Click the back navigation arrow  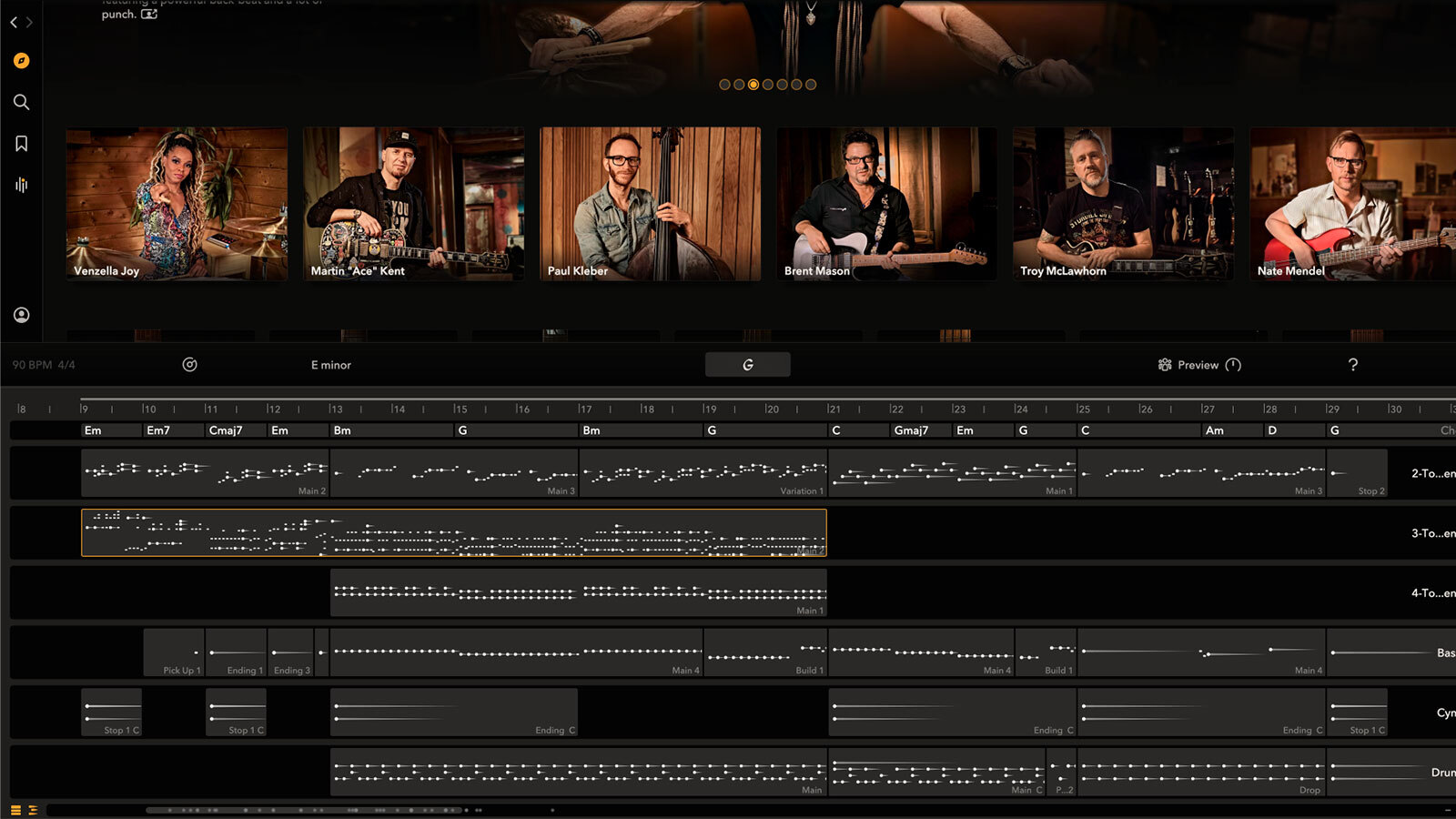[x=14, y=22]
